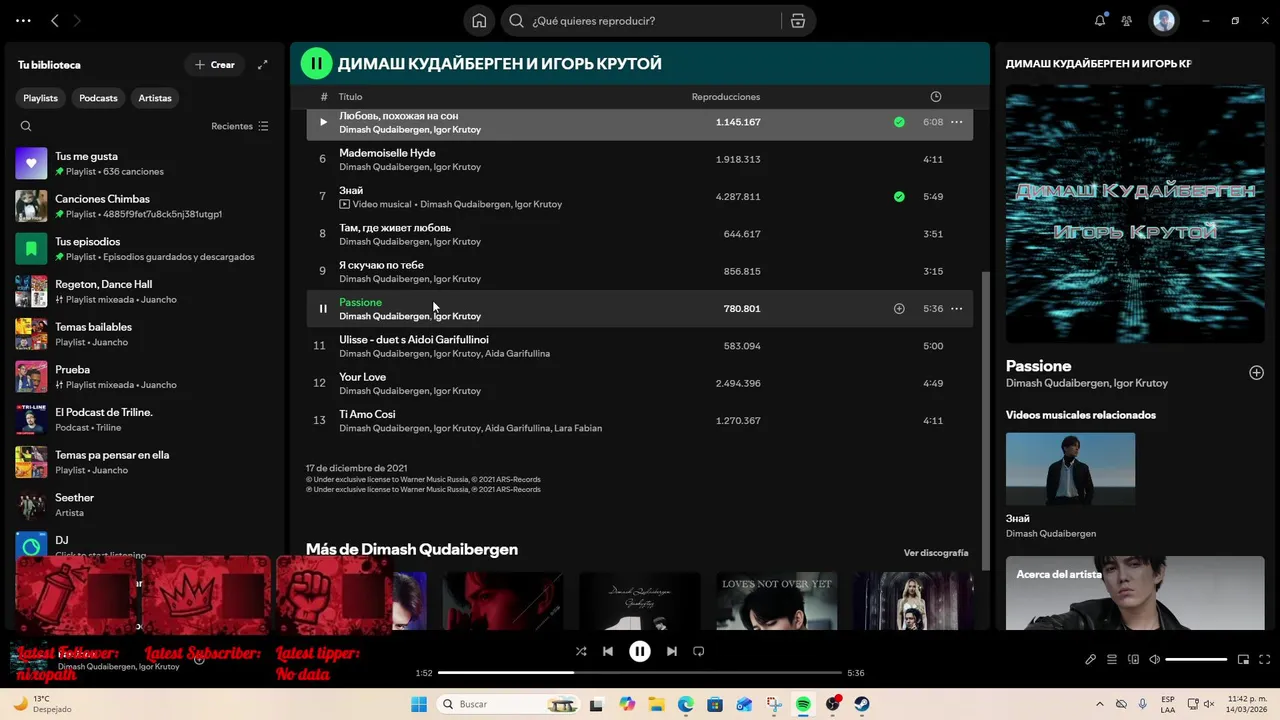
Task: Pause album with the green header button
Action: coord(316,63)
